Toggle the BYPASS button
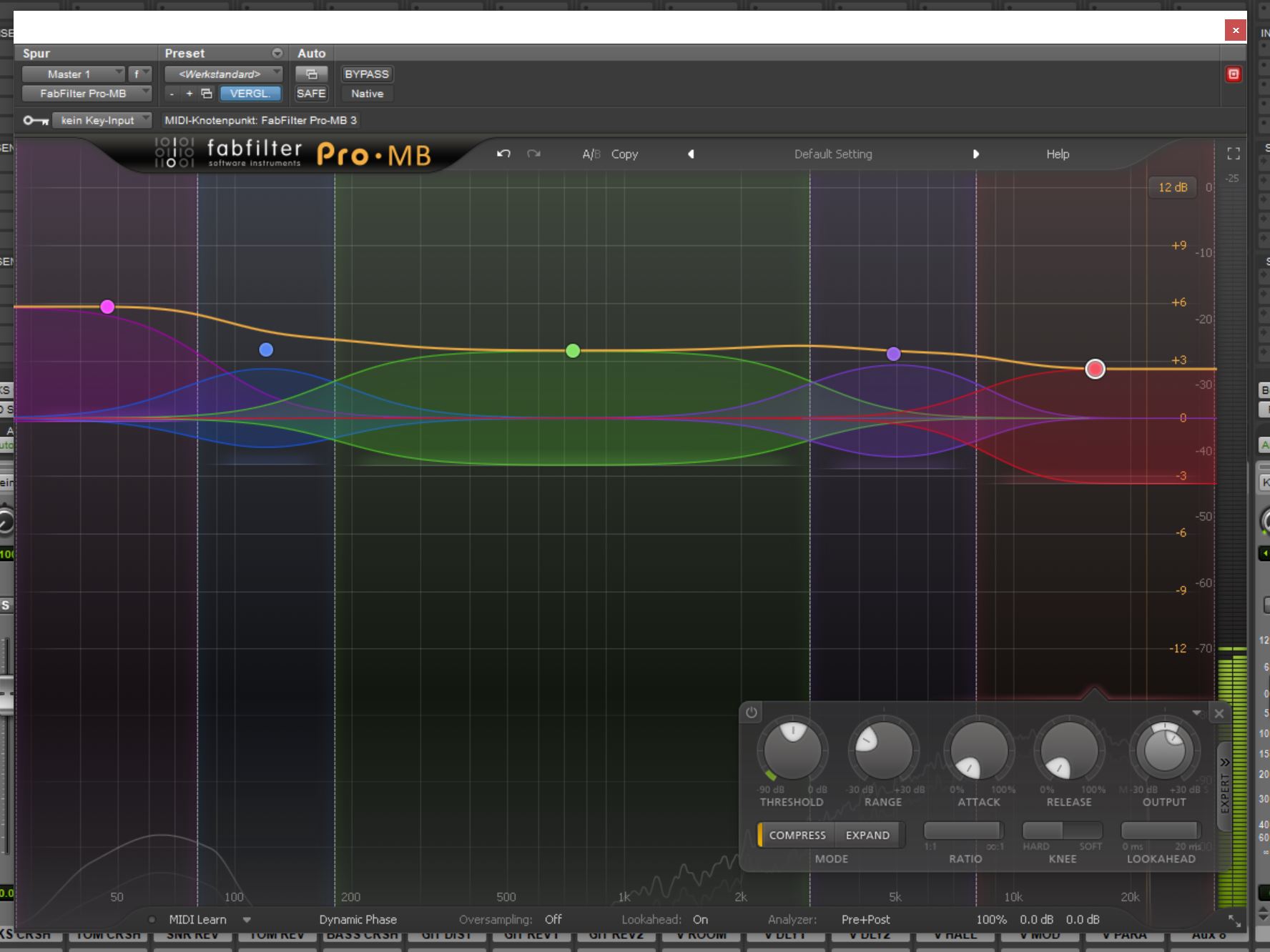This screenshot has width=1270, height=952. [x=366, y=74]
